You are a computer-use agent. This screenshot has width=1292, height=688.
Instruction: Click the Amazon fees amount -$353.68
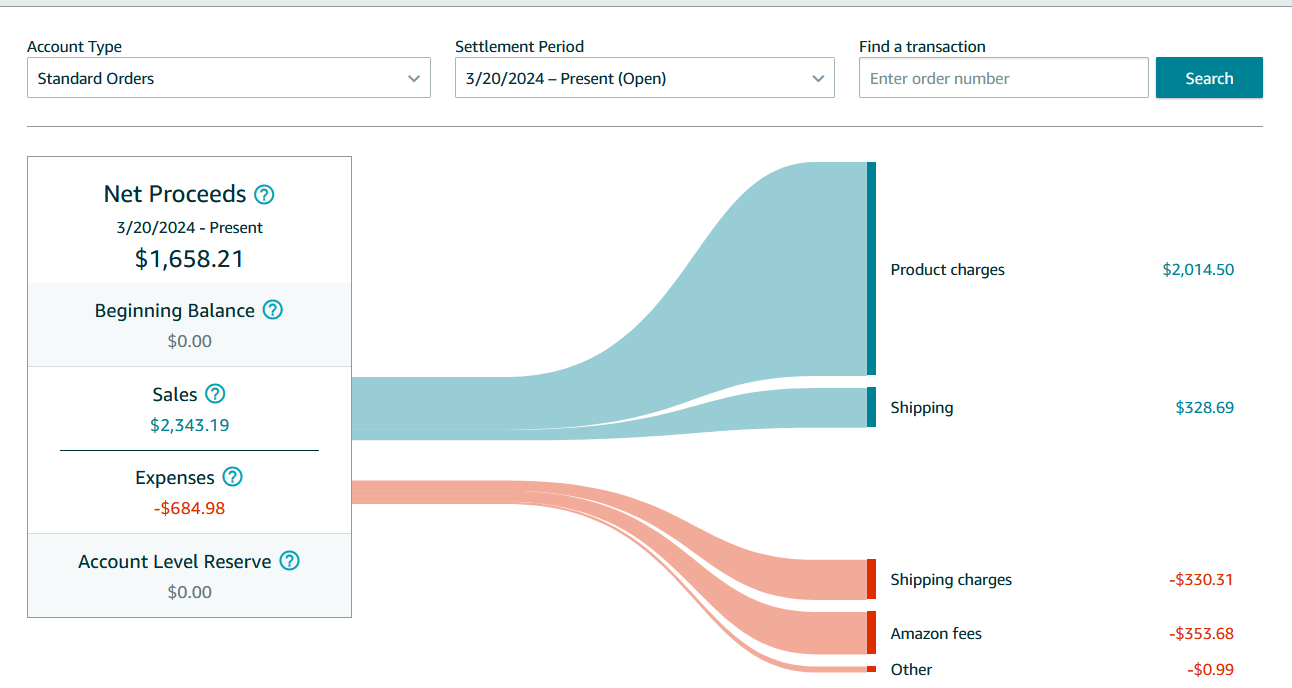1201,634
